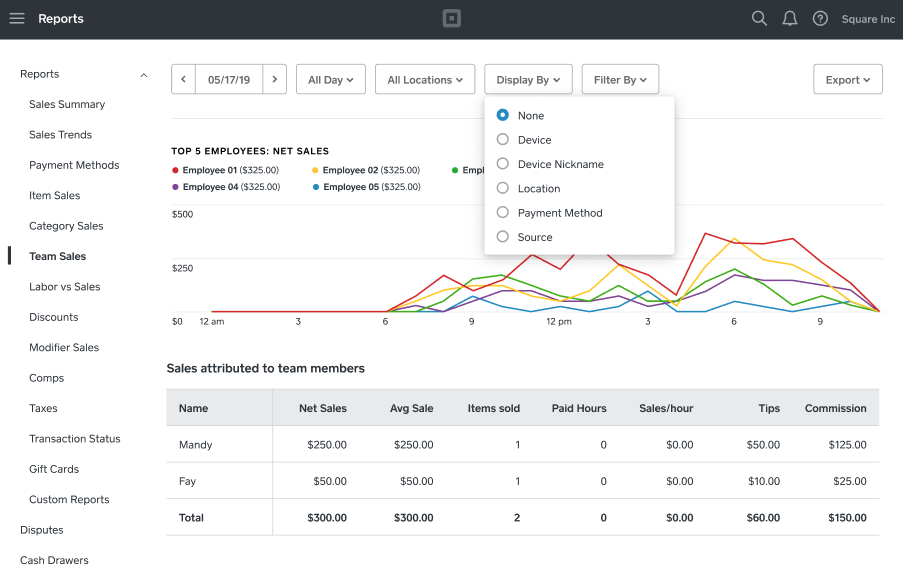Image resolution: width=903 pixels, height=583 pixels.
Task: Open Labor vs Sales report
Action: tap(64, 287)
